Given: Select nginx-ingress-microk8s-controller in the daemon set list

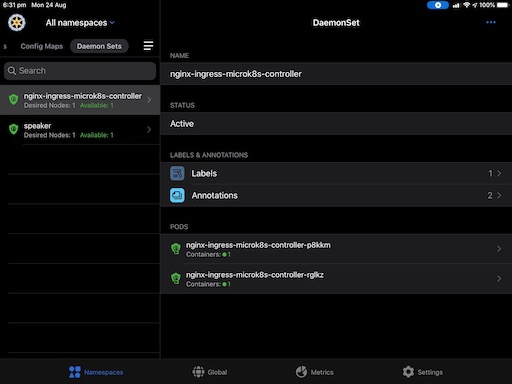Looking at the screenshot, I should click(80, 100).
